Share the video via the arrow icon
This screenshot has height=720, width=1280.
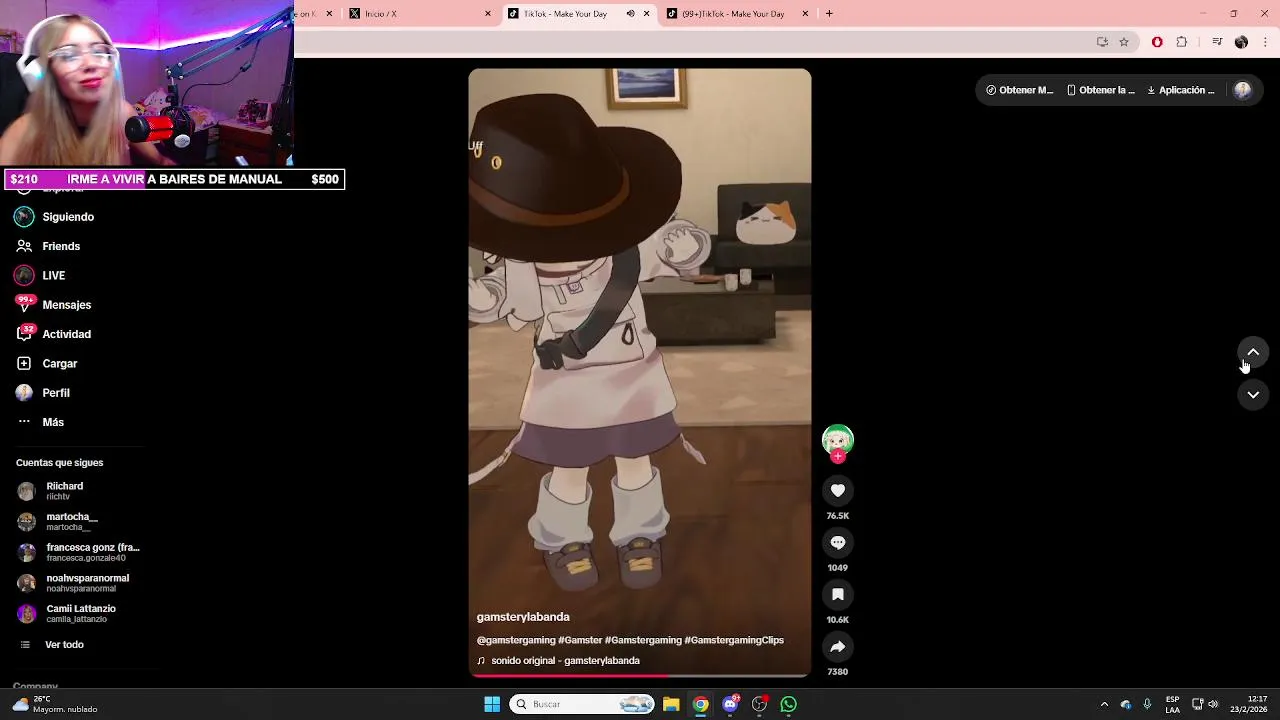tap(838, 646)
